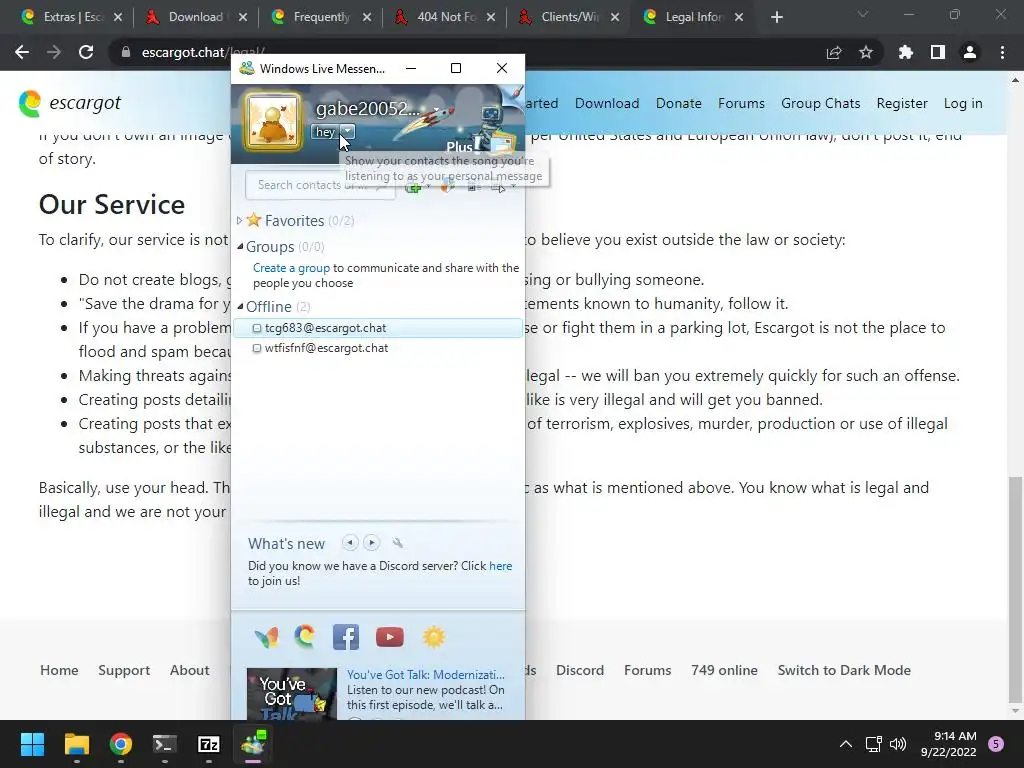Click Discord footer link
The width and height of the screenshot is (1024, 768).
(580, 670)
